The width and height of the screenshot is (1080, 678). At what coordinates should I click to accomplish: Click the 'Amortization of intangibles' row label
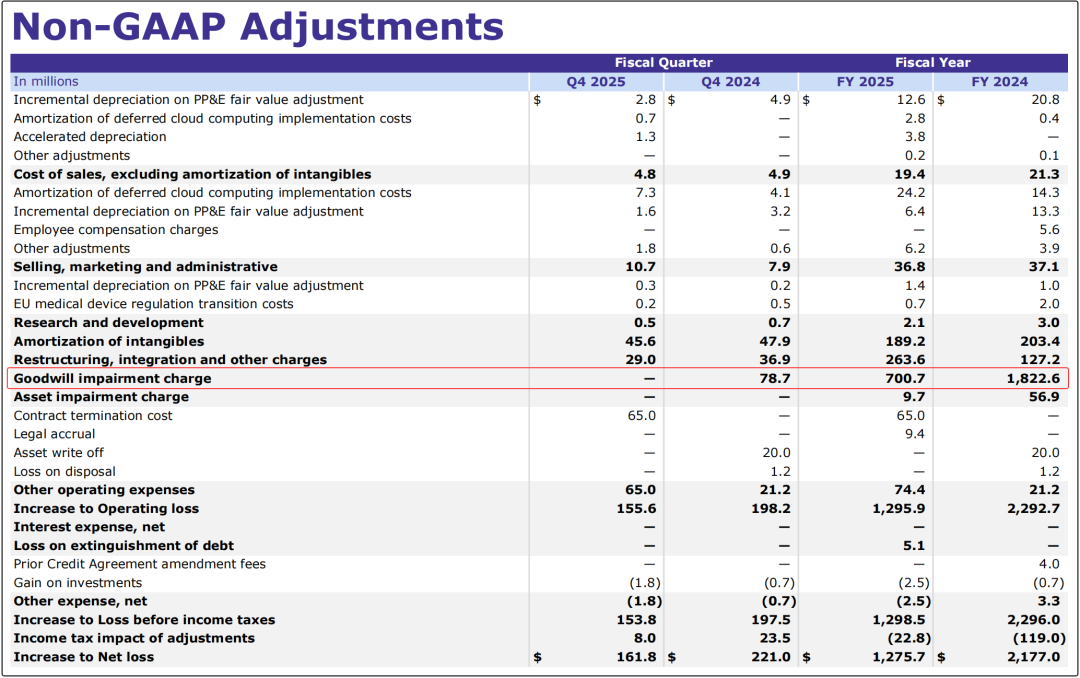point(109,341)
